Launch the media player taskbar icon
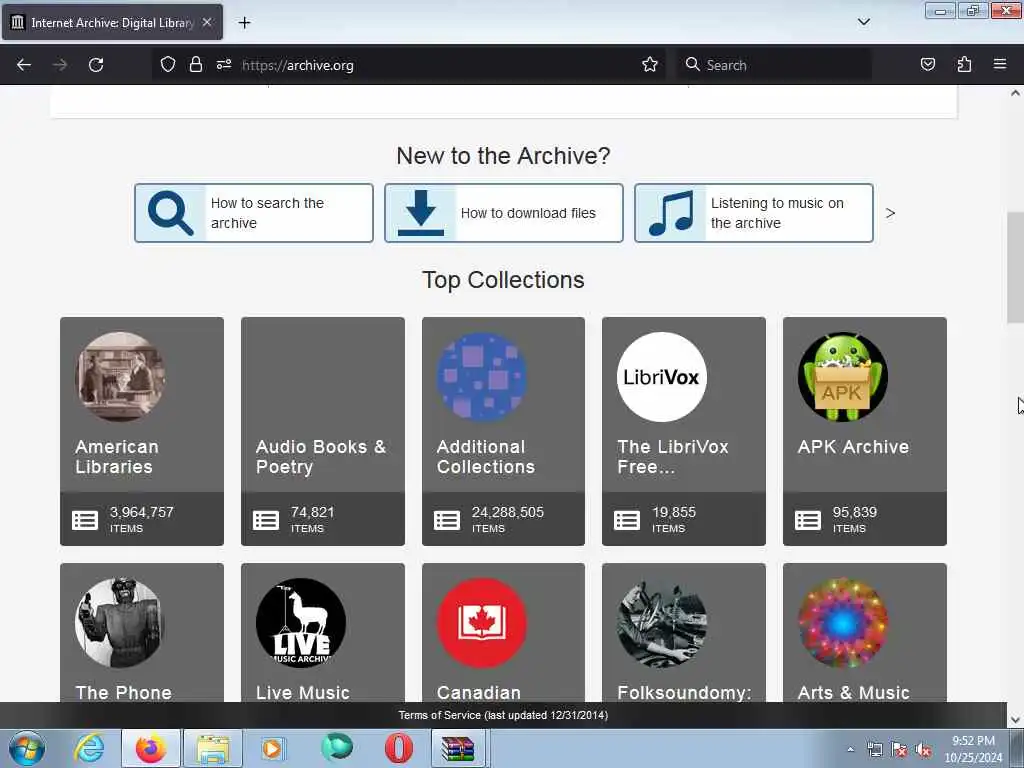This screenshot has height=768, width=1024. pos(273,748)
